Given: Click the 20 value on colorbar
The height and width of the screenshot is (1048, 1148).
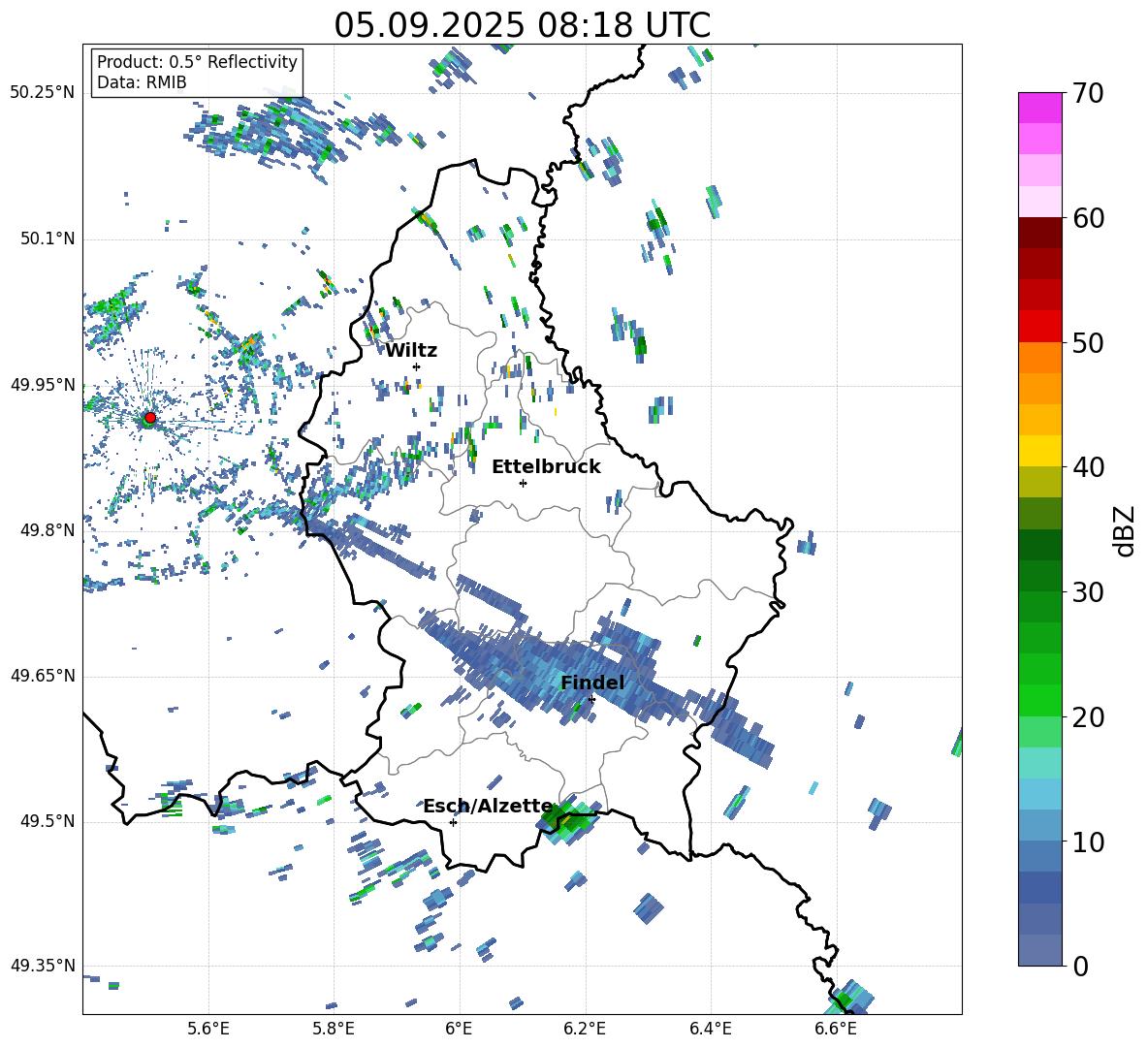Looking at the screenshot, I should [x=1088, y=717].
